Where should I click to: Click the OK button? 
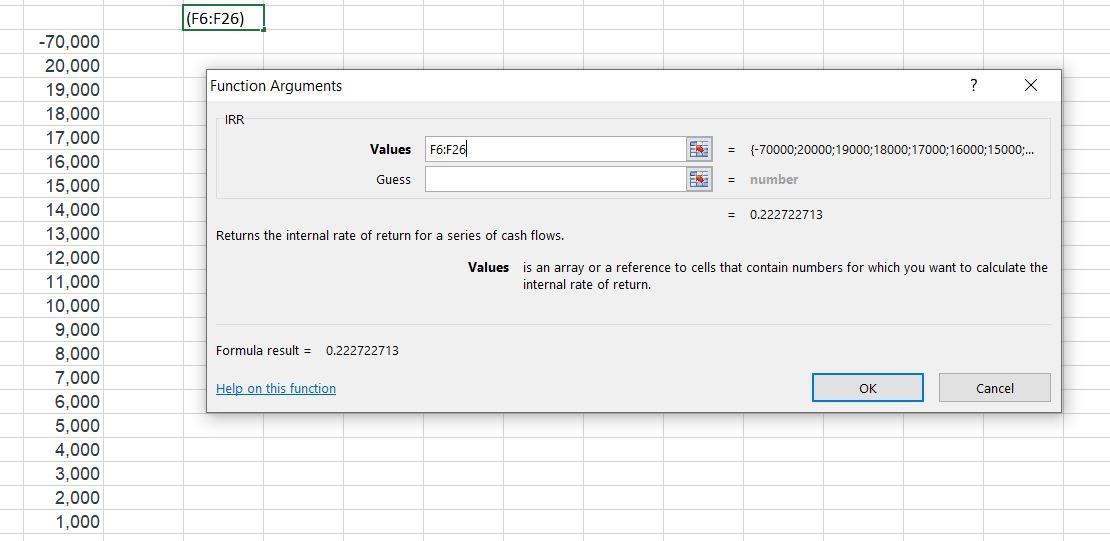(x=867, y=388)
